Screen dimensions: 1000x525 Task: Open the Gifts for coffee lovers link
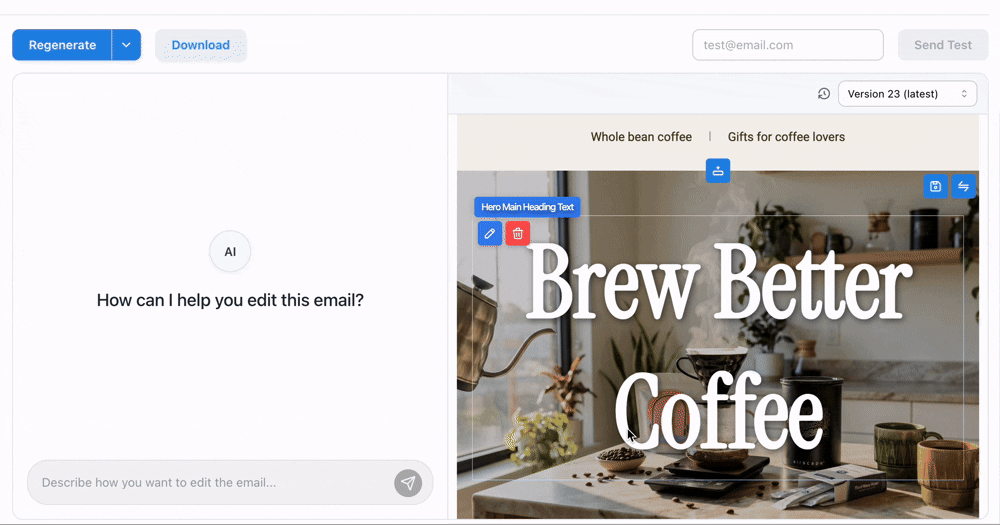pos(786,137)
